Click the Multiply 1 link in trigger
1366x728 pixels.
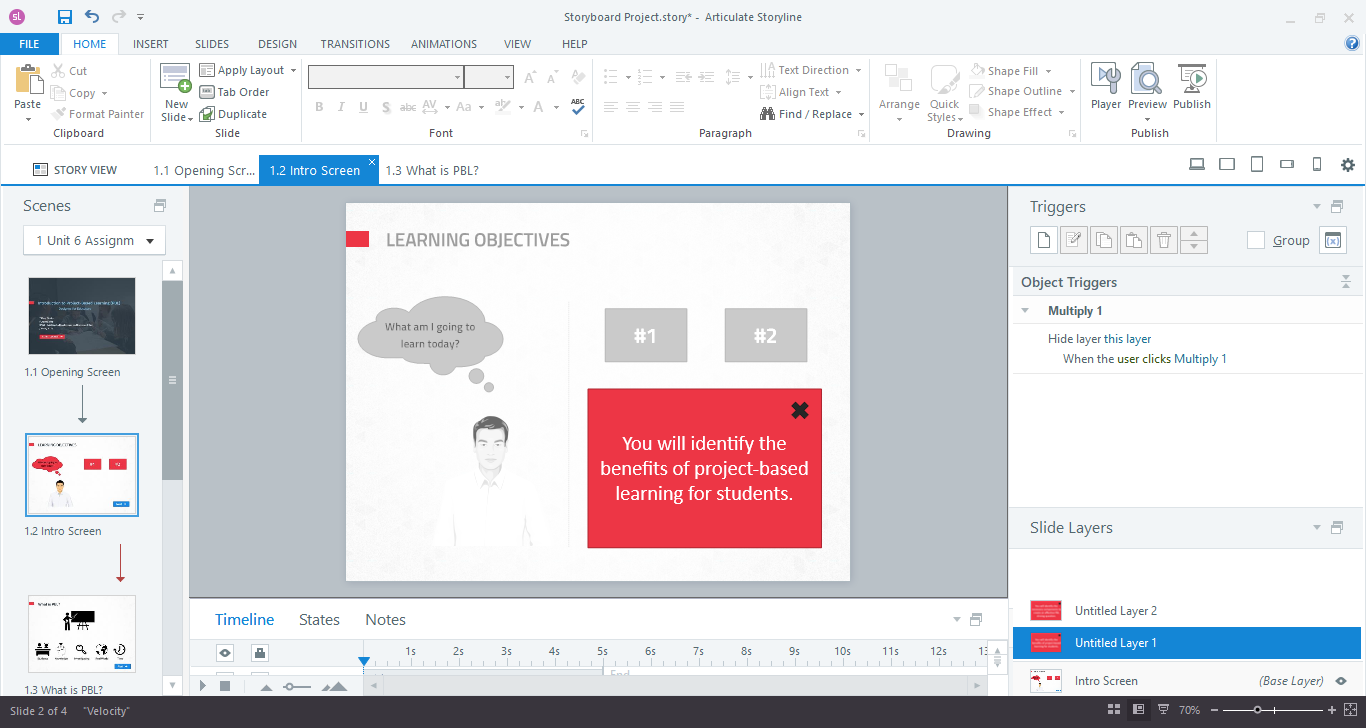[x=1200, y=359]
